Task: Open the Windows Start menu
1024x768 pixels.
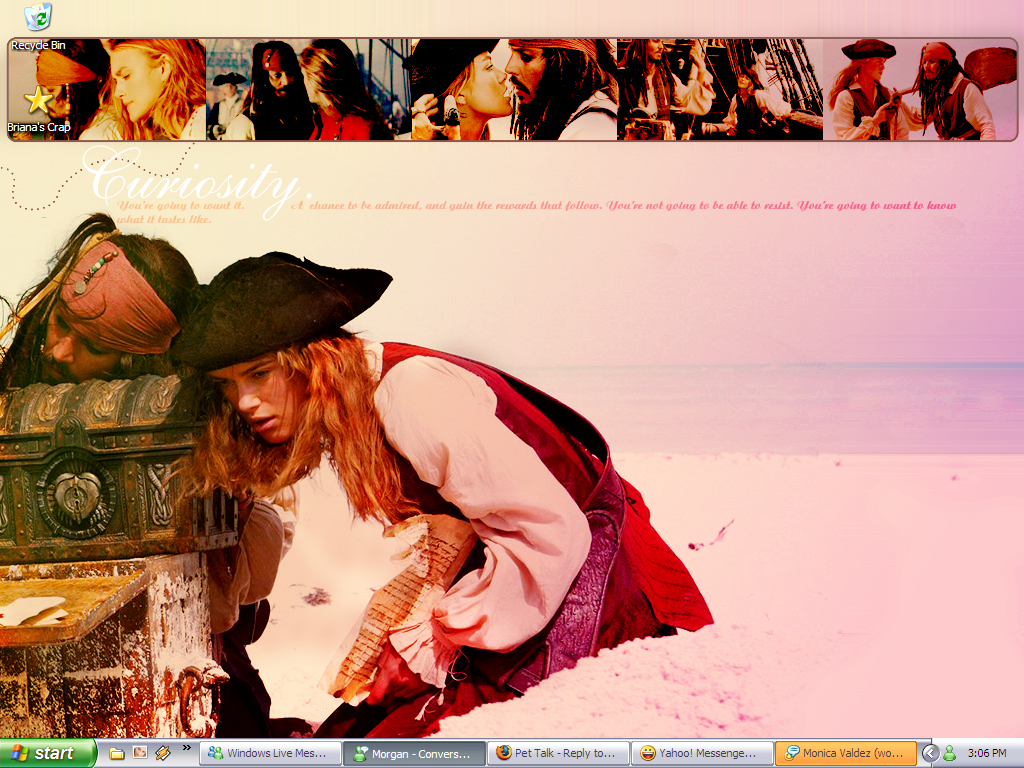Action: click(48, 753)
